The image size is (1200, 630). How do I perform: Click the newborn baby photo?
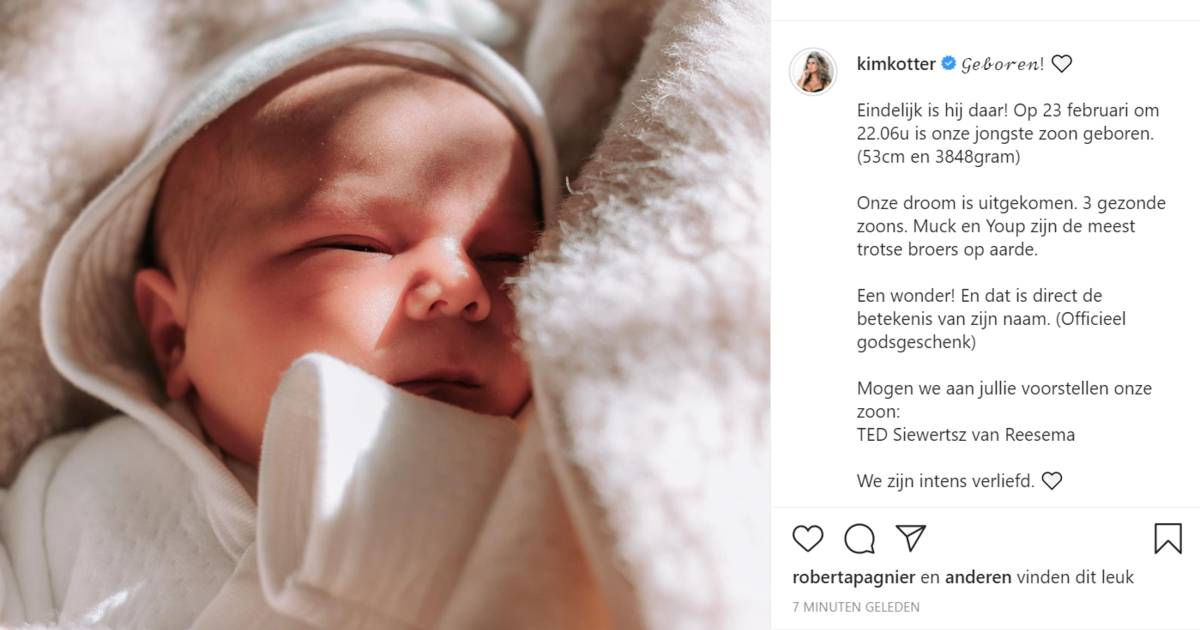tap(385, 315)
